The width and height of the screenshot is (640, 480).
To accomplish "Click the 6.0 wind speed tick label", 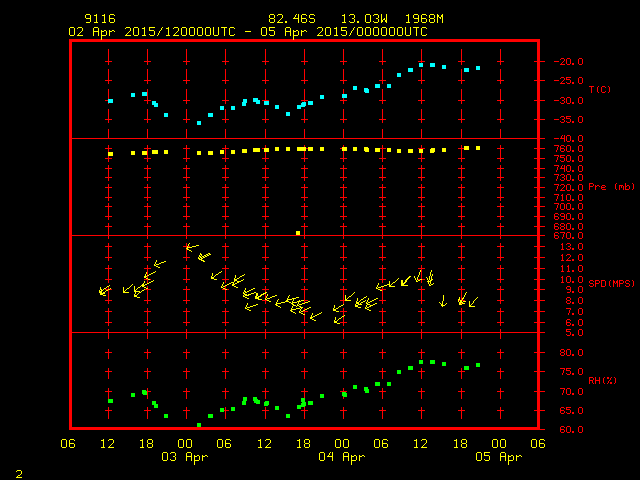I will tap(574, 322).
